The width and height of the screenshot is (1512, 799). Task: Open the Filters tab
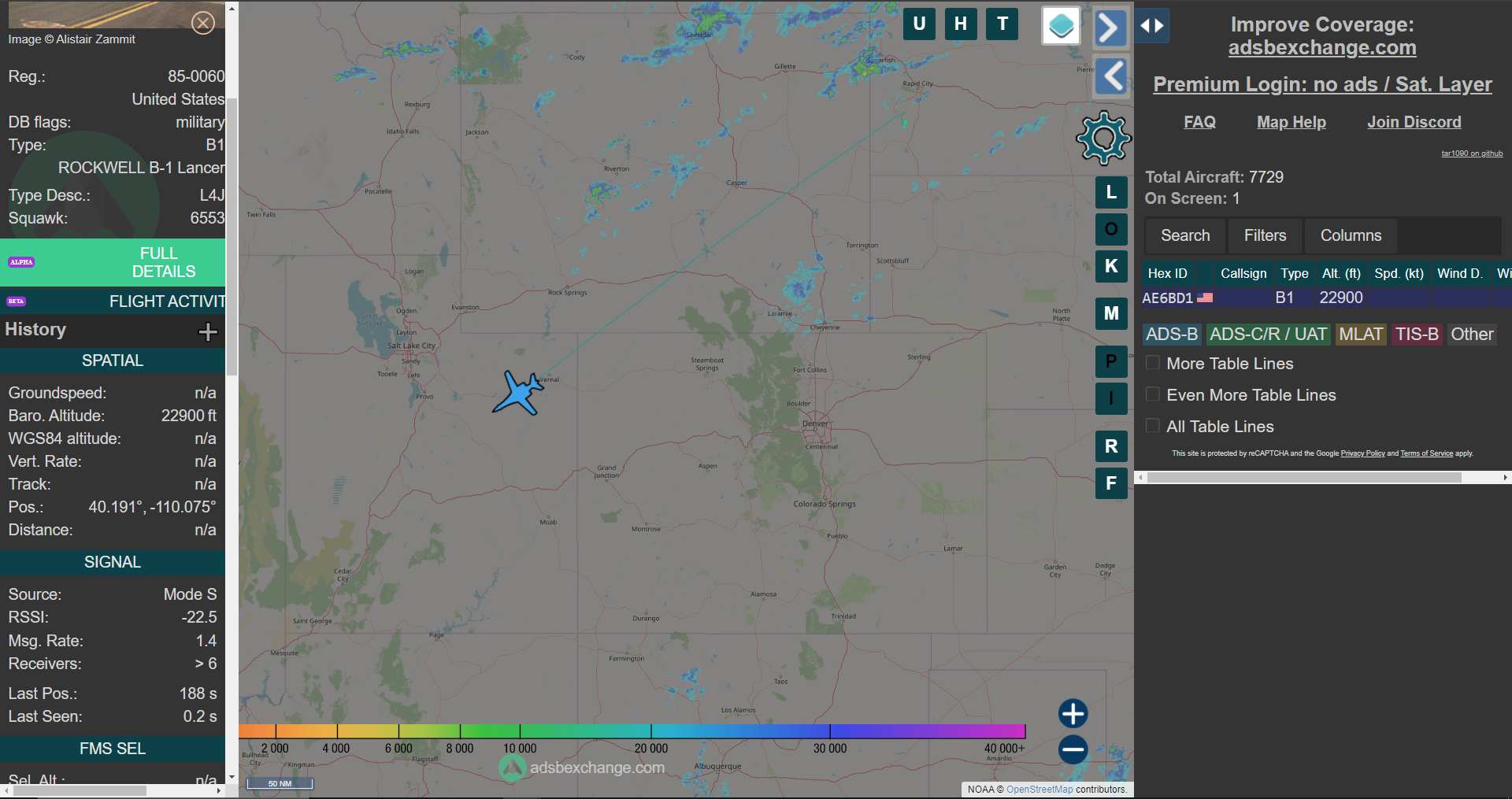pos(1265,235)
